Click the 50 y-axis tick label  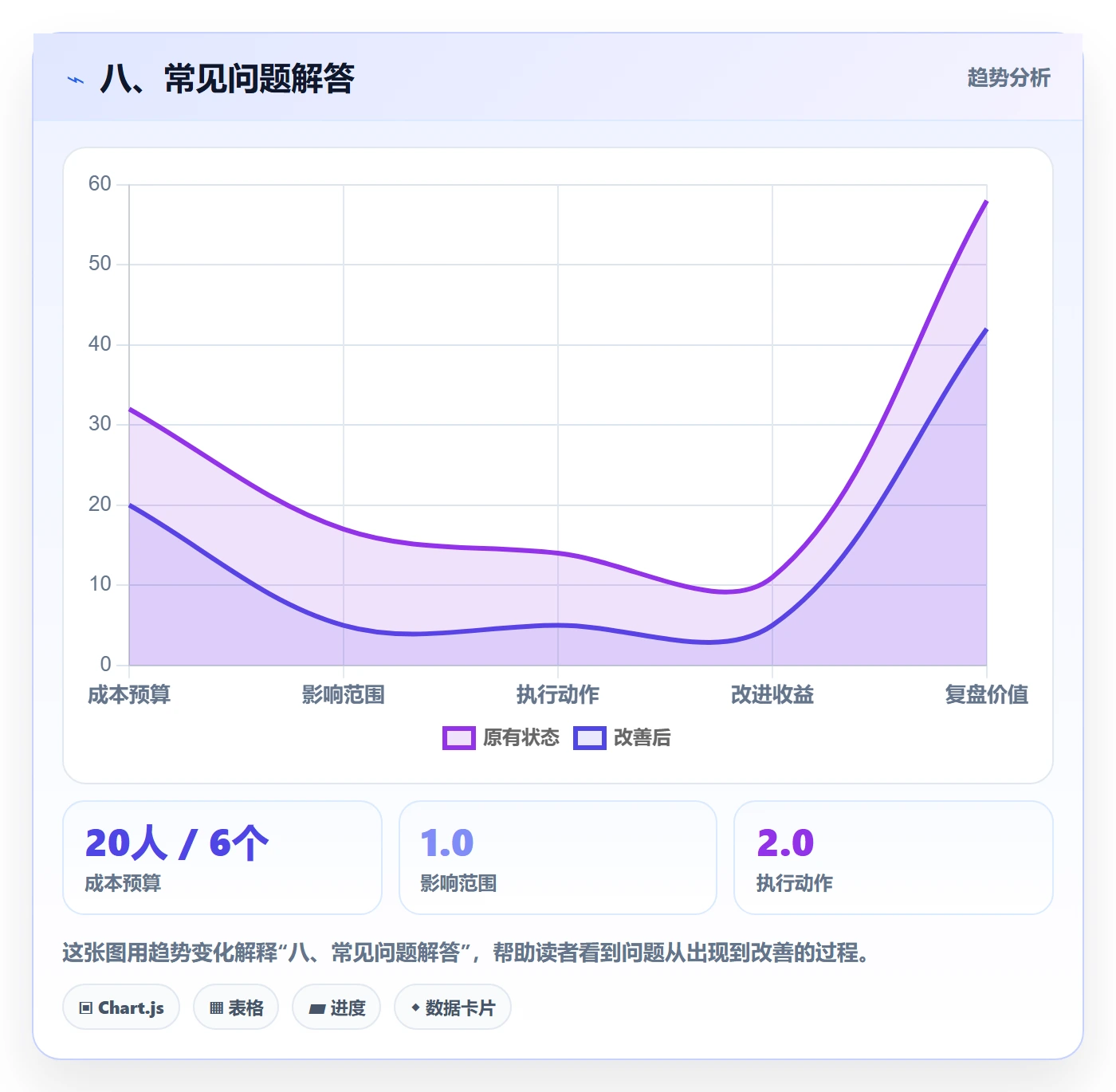pyautogui.click(x=100, y=264)
